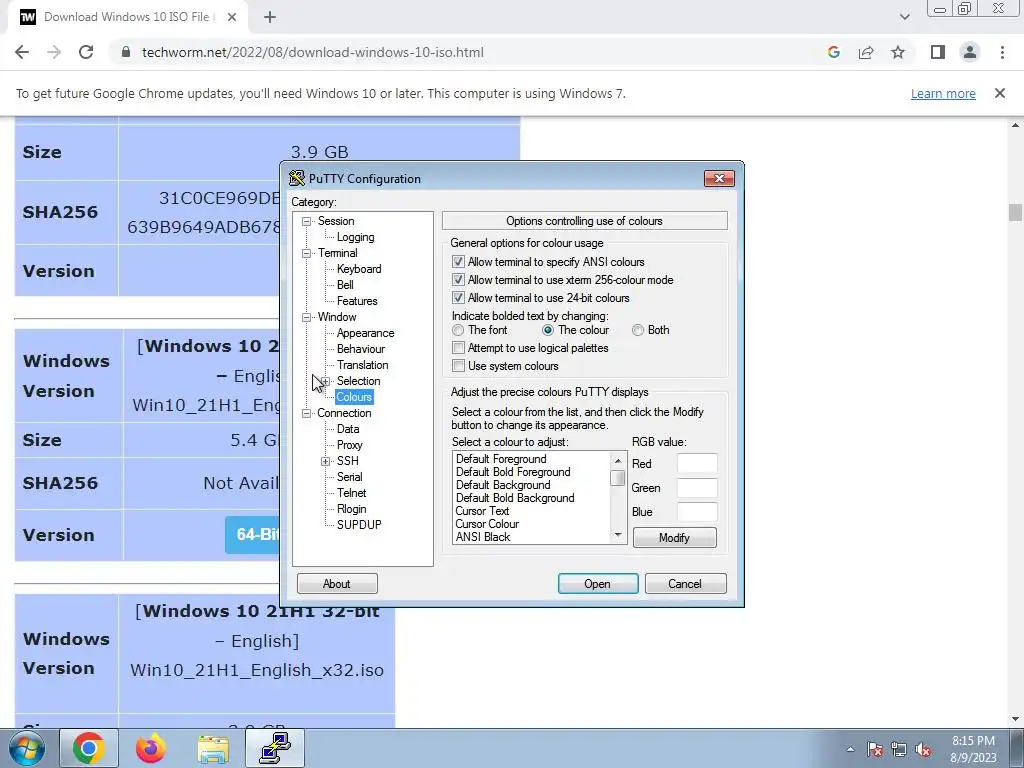
Task: Select 'Both' radio button
Action: point(638,330)
